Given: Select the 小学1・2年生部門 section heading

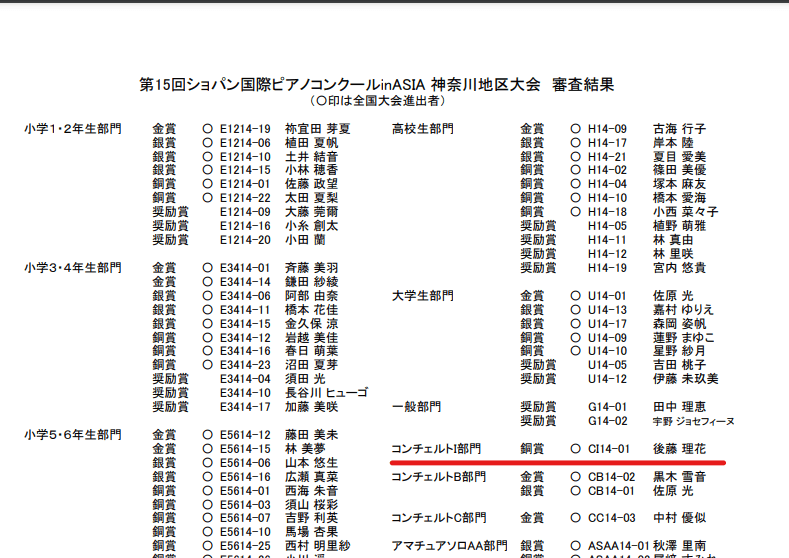Looking at the screenshot, I should tap(73, 129).
